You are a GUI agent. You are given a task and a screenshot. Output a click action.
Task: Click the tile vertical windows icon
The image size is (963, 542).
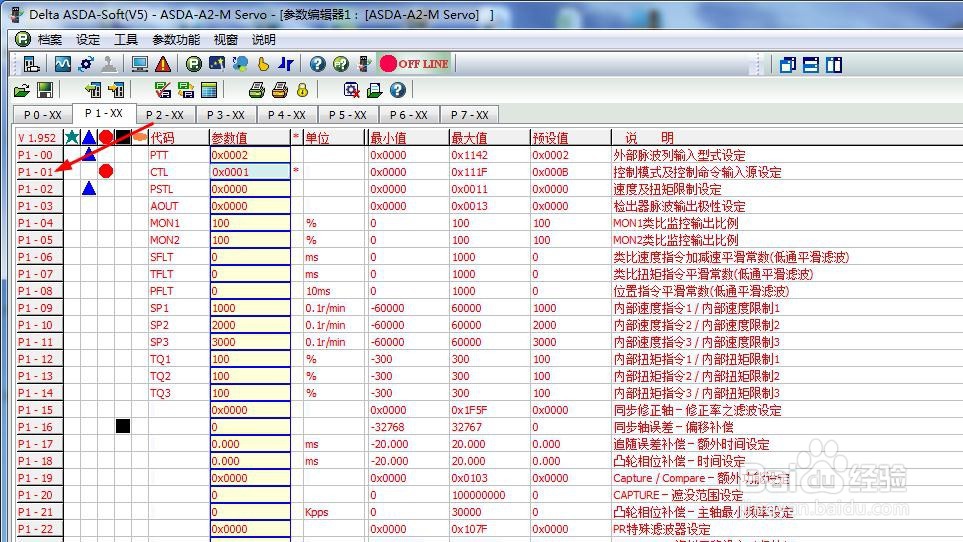coord(834,64)
